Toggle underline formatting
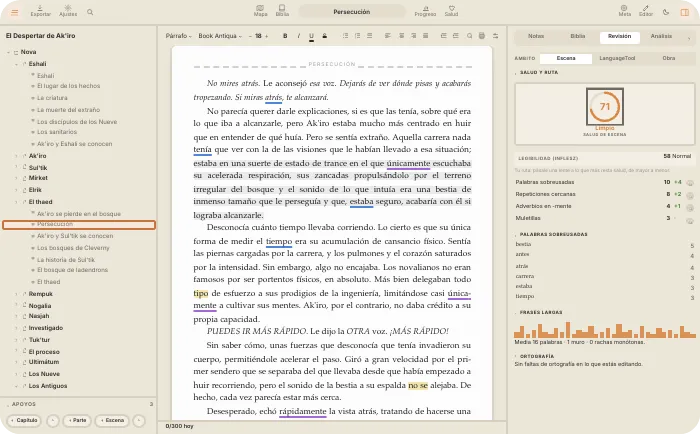This screenshot has height=434, width=700. pos(311,36)
